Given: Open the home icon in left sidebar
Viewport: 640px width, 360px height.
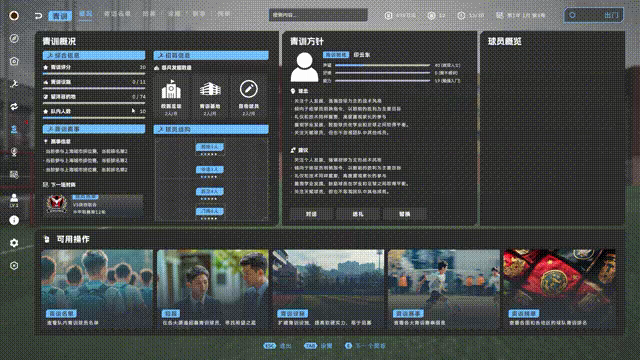Looking at the screenshot, I should 14,61.
